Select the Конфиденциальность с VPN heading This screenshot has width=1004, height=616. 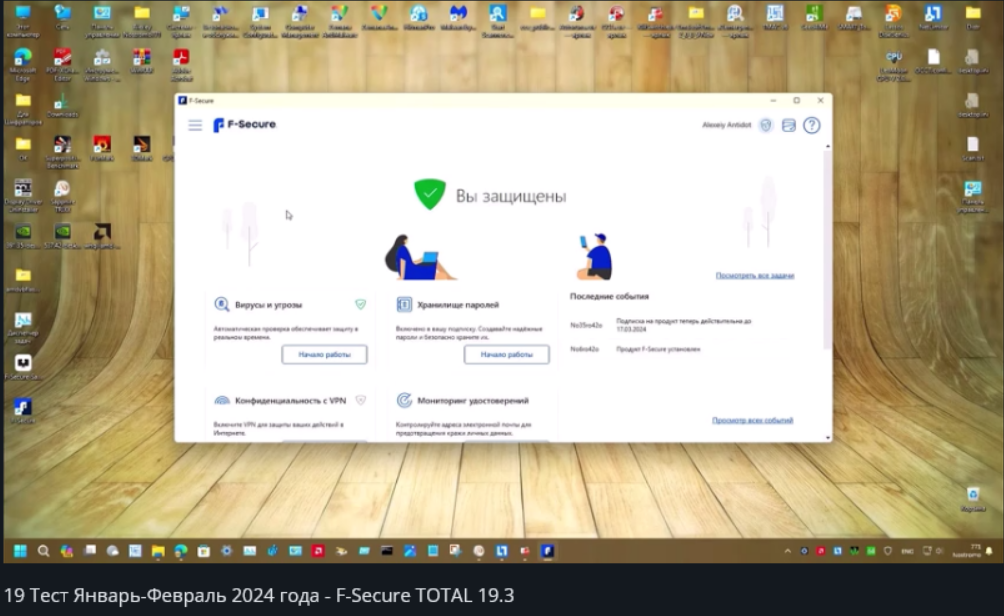tap(290, 400)
